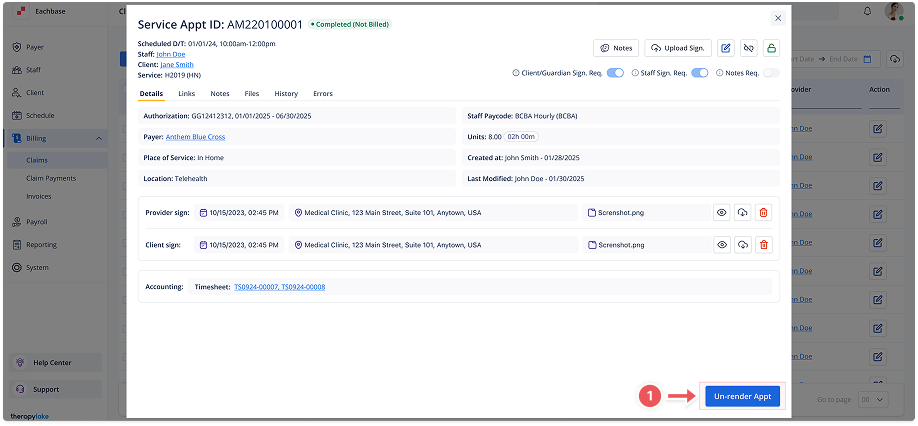Delete the Client sign file
The height and width of the screenshot is (426, 918).
pyautogui.click(x=763, y=245)
